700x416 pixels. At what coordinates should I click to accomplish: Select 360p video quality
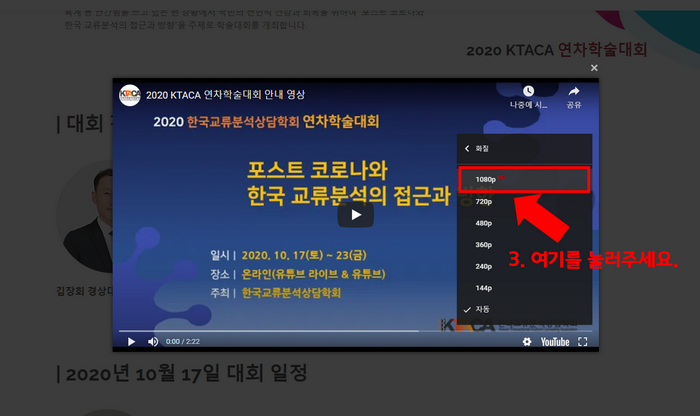pos(525,245)
